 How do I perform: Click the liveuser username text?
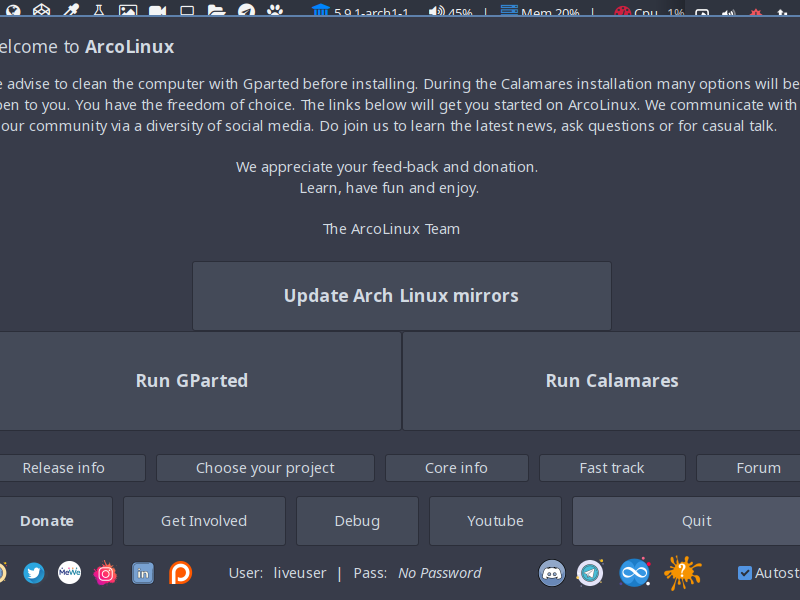click(299, 573)
